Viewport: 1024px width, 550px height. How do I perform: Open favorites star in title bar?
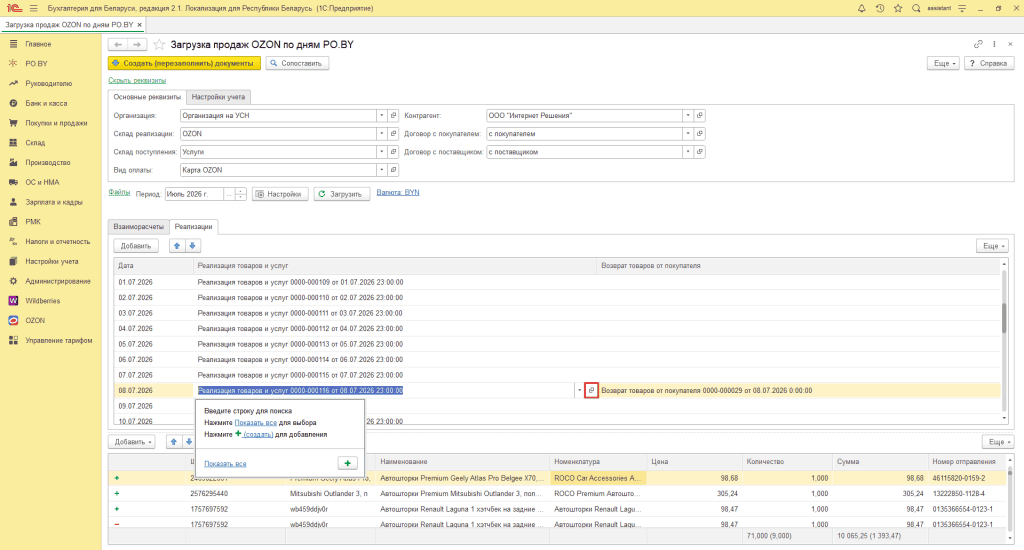coord(898,8)
